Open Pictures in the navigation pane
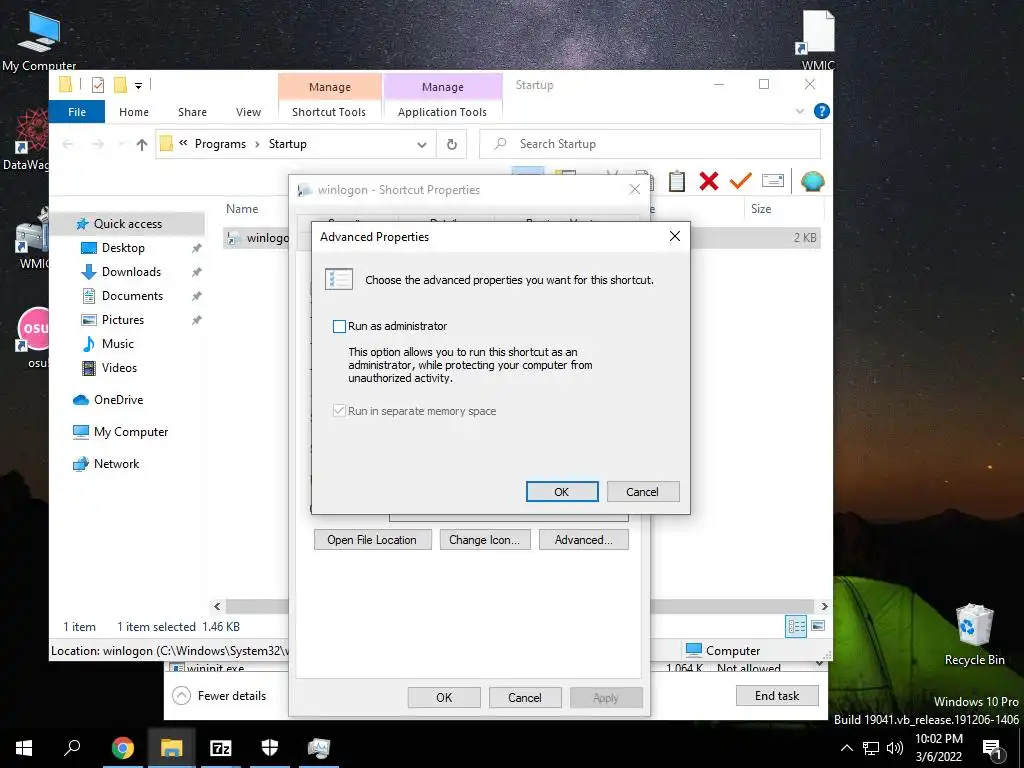The height and width of the screenshot is (768, 1024). [123, 320]
